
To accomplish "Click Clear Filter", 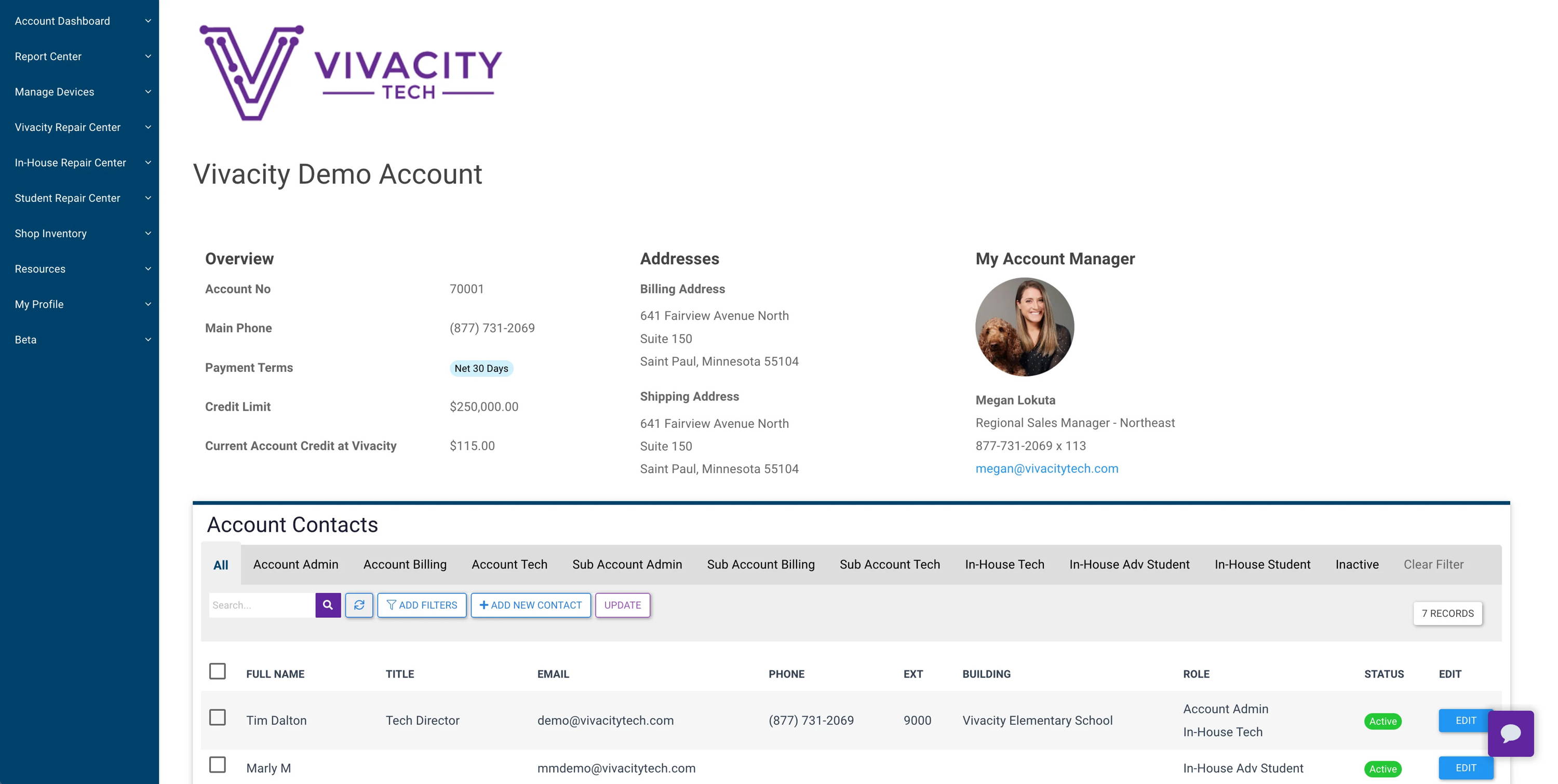I will click(1433, 564).
